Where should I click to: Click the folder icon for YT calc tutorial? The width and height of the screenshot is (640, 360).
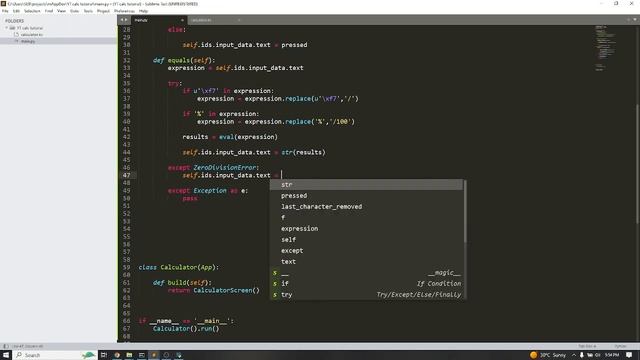[x=12, y=28]
